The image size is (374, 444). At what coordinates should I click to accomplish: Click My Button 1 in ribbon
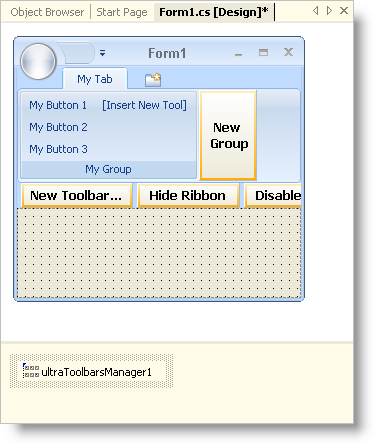pyautogui.click(x=58, y=105)
